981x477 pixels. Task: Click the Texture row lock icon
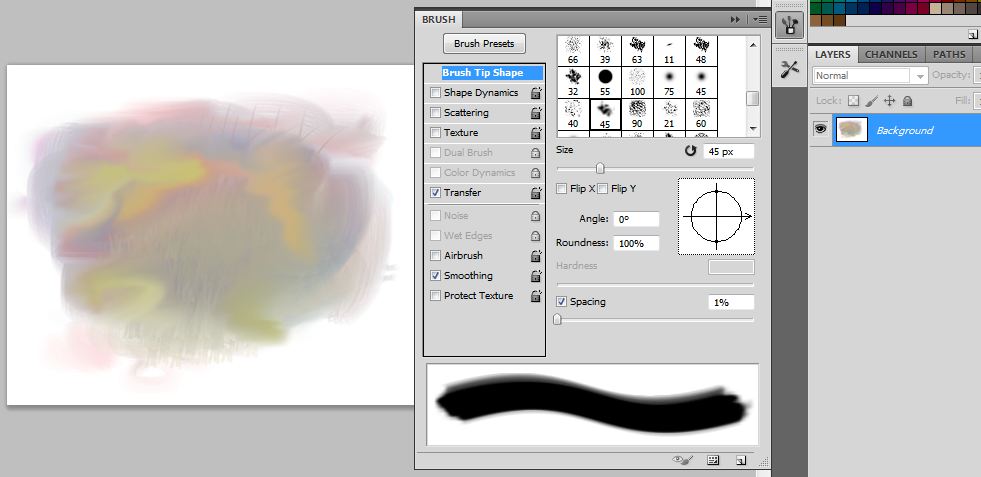(536, 133)
